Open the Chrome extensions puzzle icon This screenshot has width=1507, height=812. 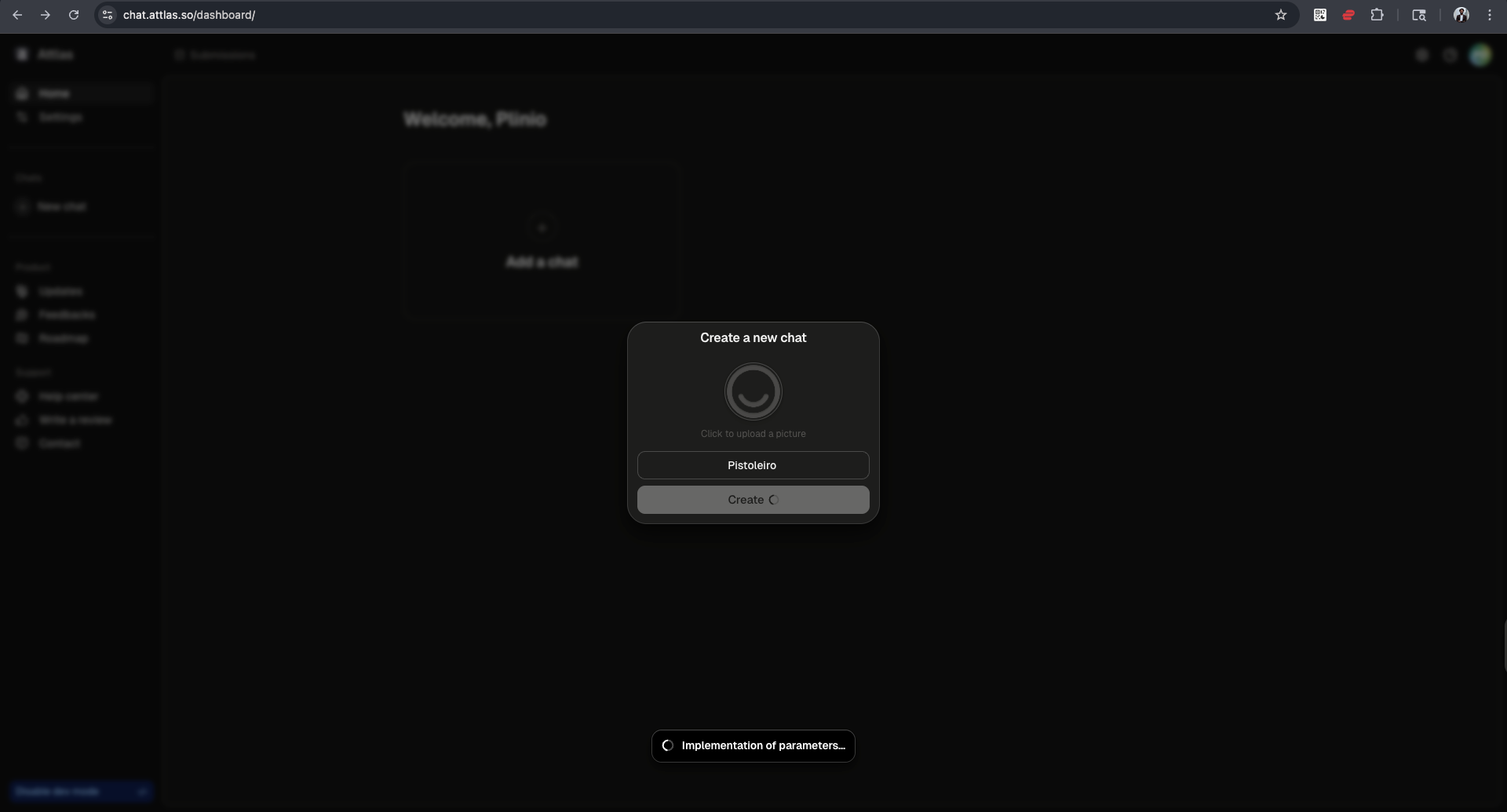[1377, 15]
